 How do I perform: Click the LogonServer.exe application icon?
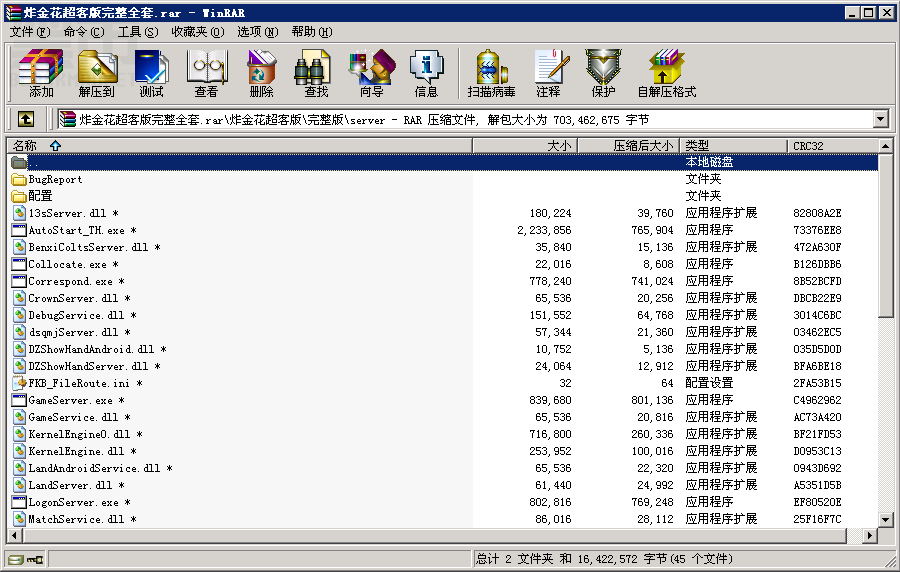pos(19,503)
